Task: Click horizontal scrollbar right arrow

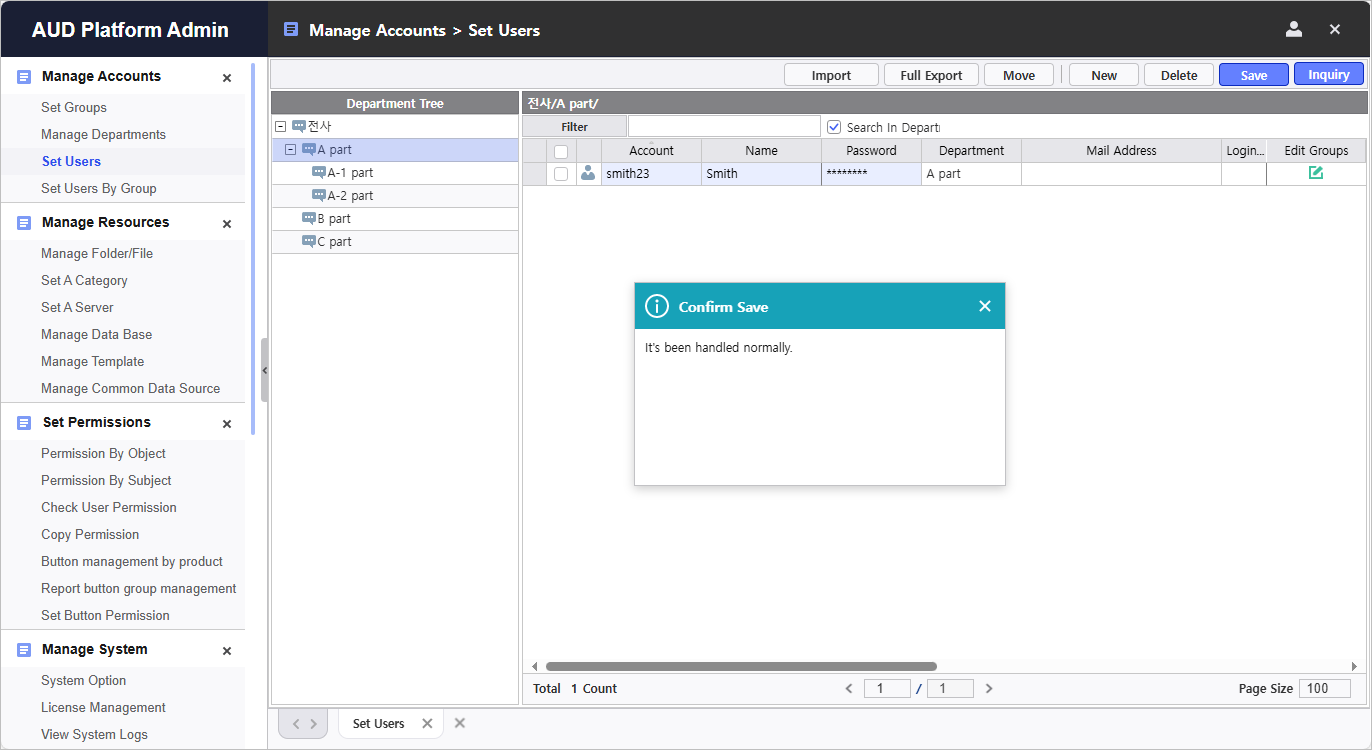Action: tap(1355, 666)
